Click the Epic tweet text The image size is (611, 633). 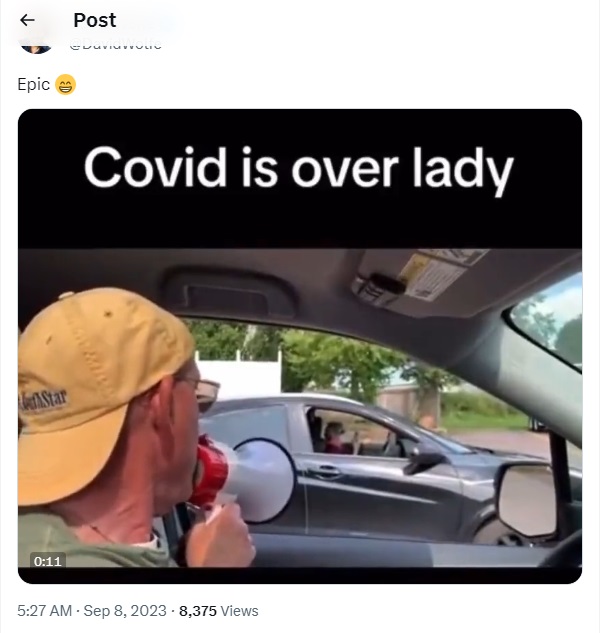[x=33, y=85]
